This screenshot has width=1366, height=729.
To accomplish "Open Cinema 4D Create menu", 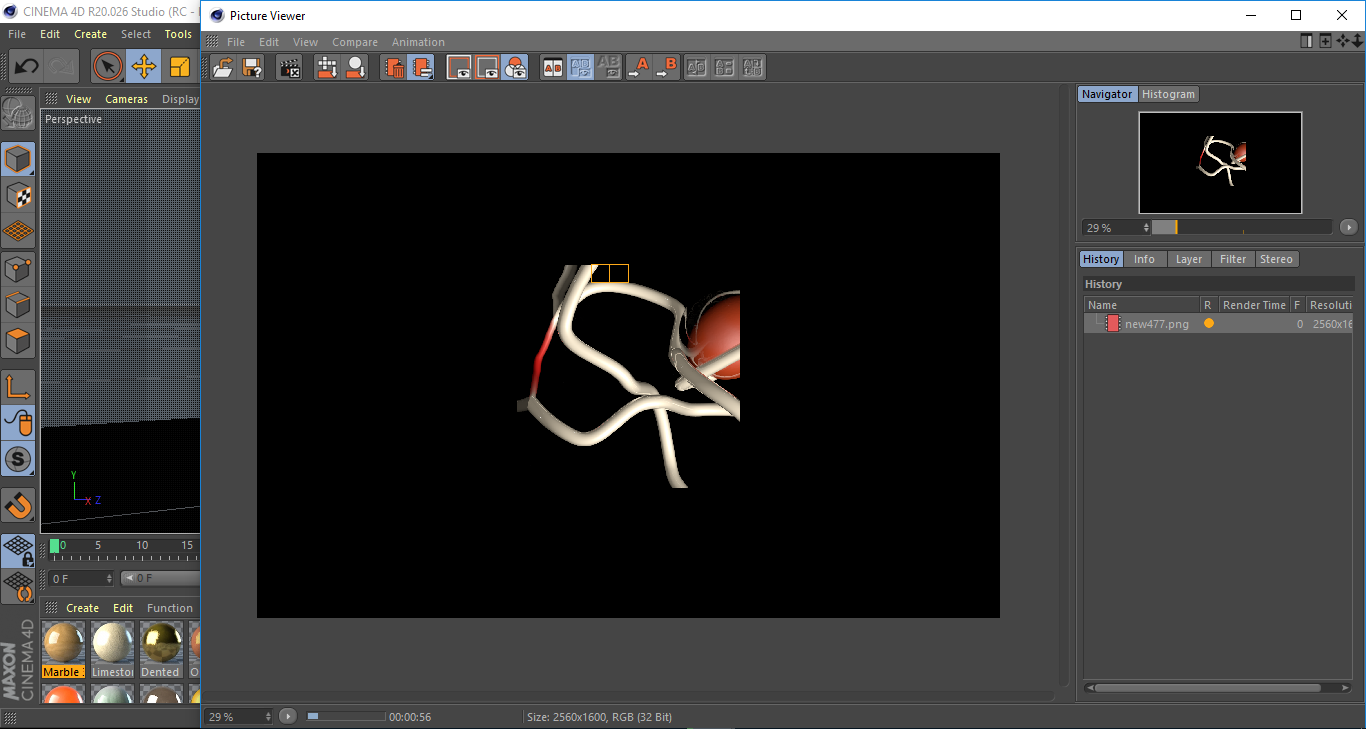I will (x=90, y=34).
